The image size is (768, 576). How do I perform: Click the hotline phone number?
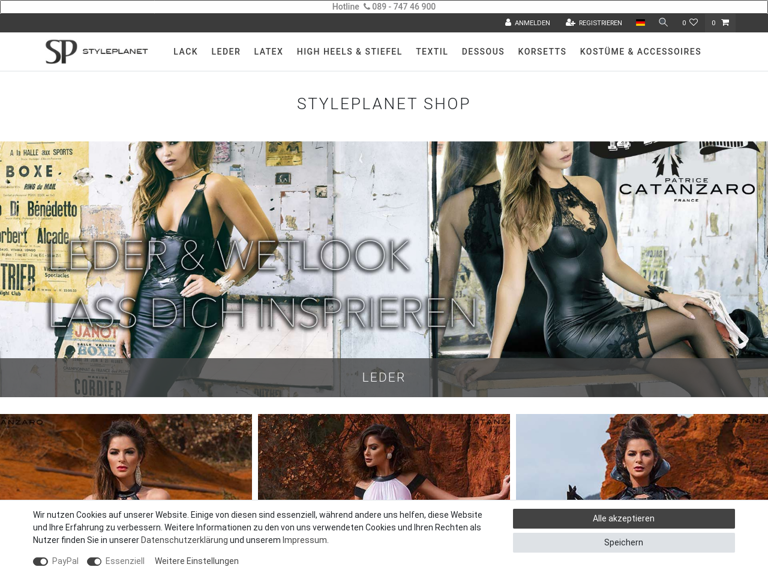404,6
